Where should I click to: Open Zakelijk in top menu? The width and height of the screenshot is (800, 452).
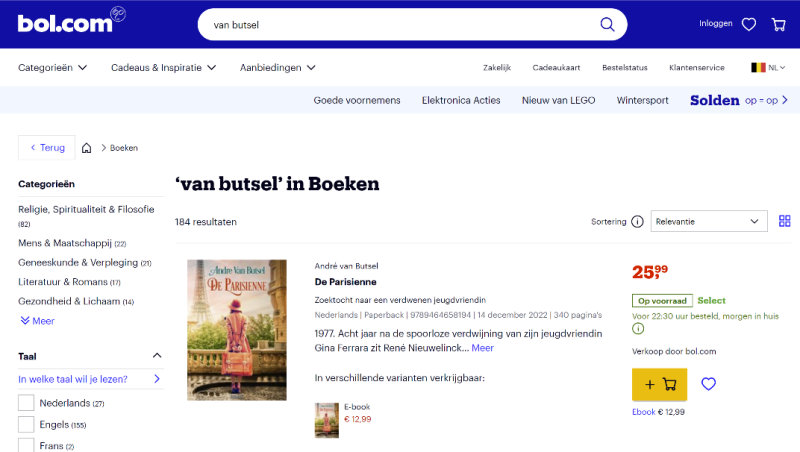(x=497, y=67)
